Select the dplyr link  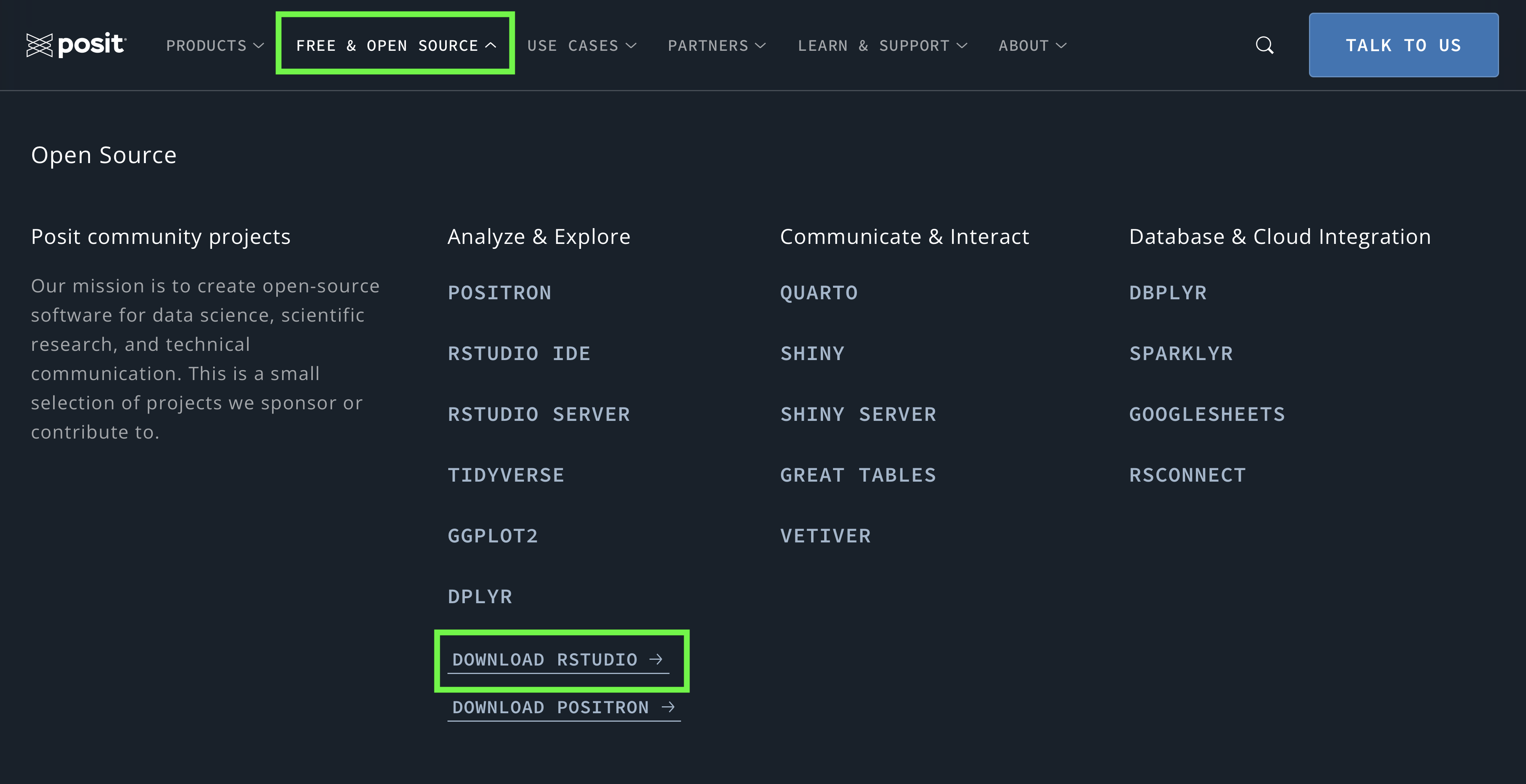click(480, 596)
